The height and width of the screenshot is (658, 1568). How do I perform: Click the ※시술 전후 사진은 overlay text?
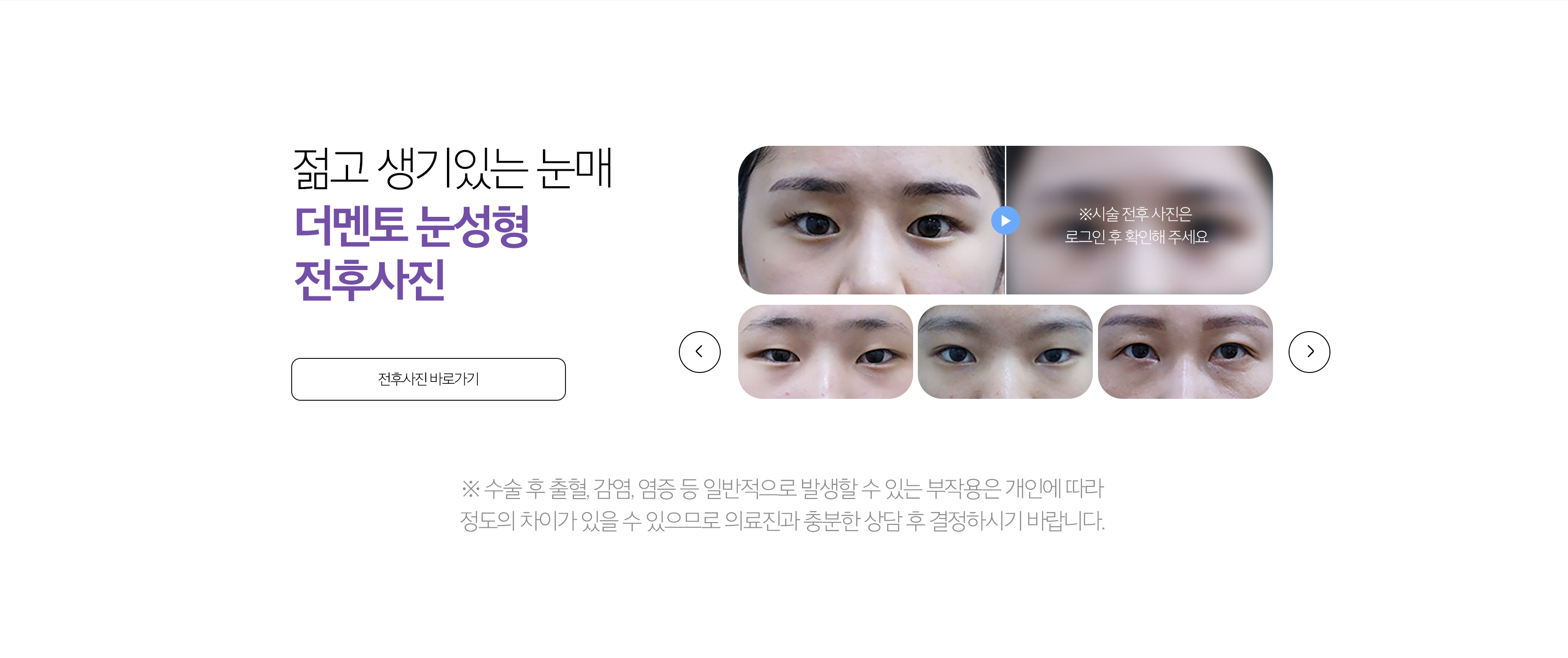[1135, 214]
